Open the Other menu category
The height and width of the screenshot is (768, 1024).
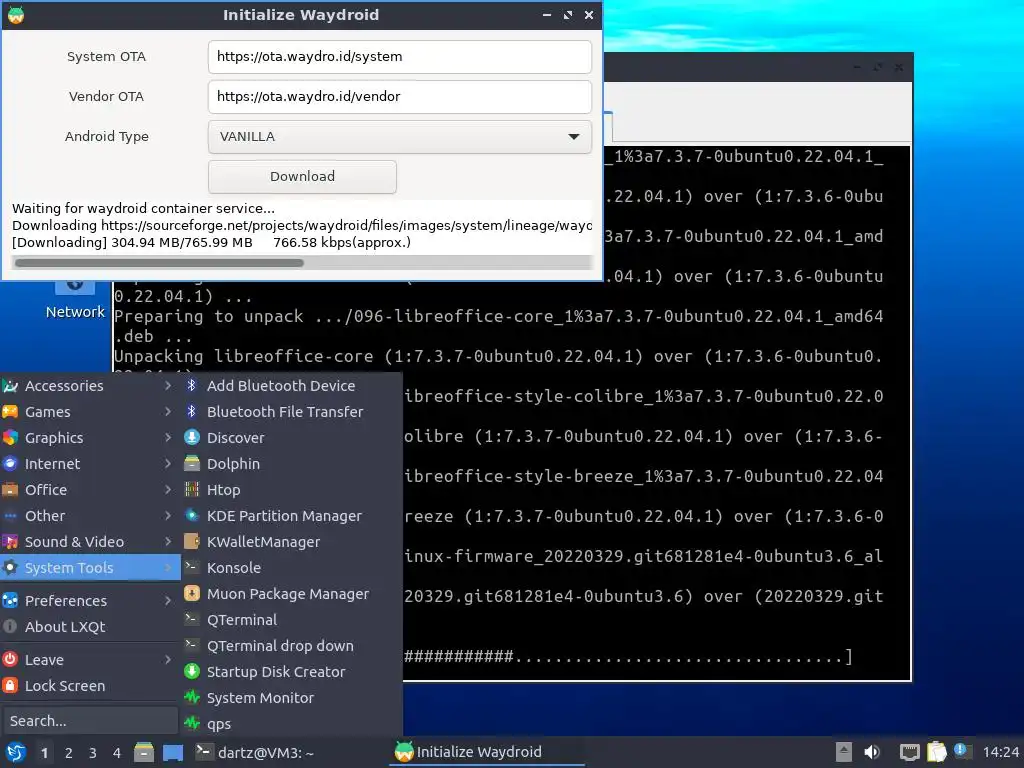click(x=89, y=516)
